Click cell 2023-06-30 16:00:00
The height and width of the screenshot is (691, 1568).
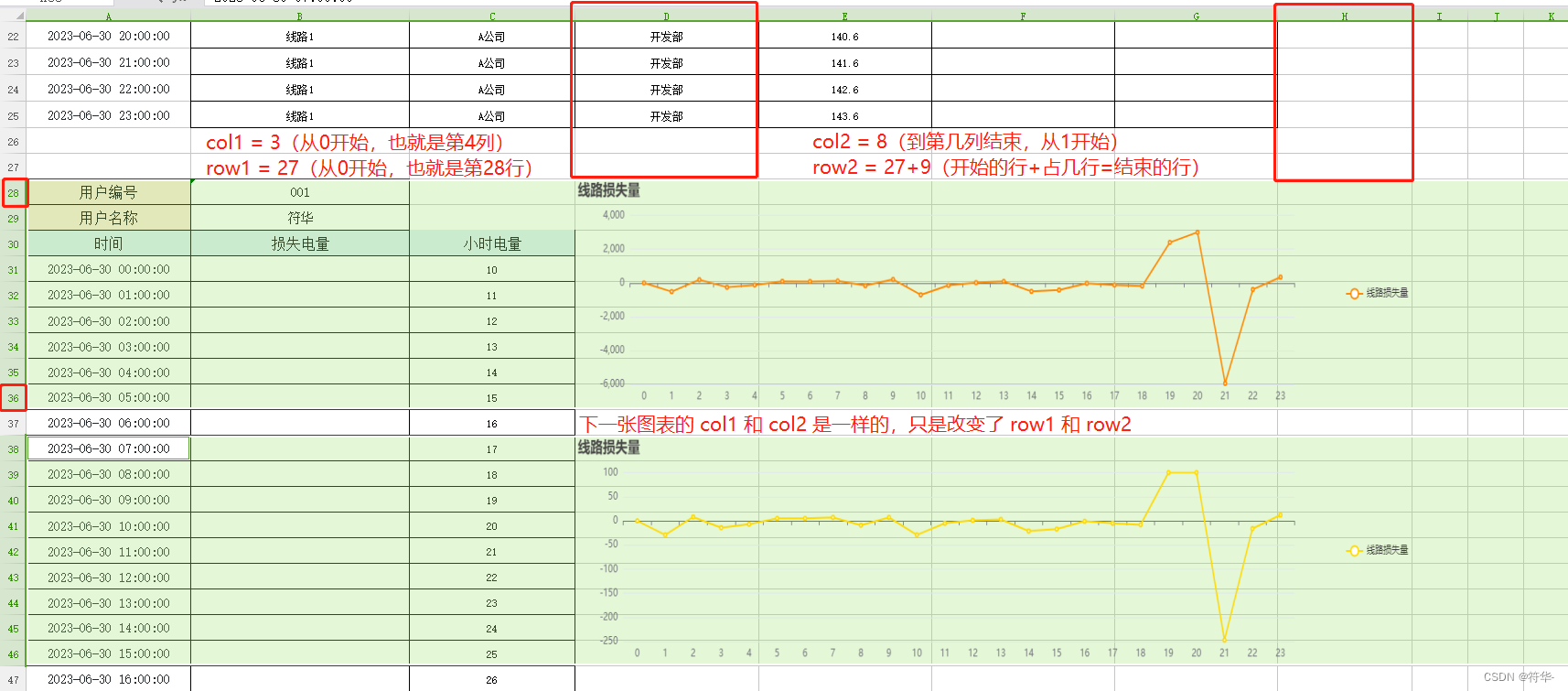(x=108, y=680)
